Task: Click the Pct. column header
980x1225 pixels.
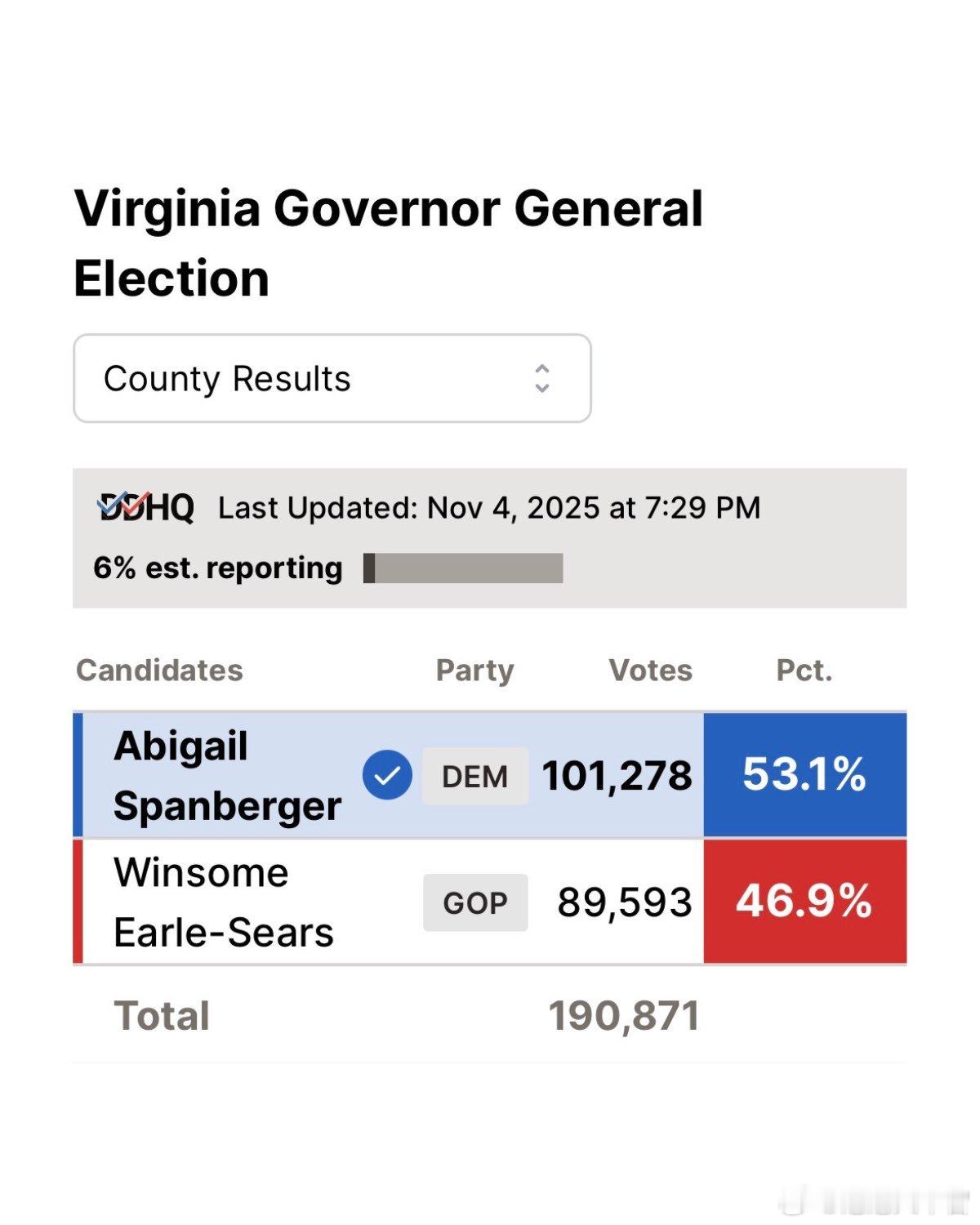Action: (804, 670)
